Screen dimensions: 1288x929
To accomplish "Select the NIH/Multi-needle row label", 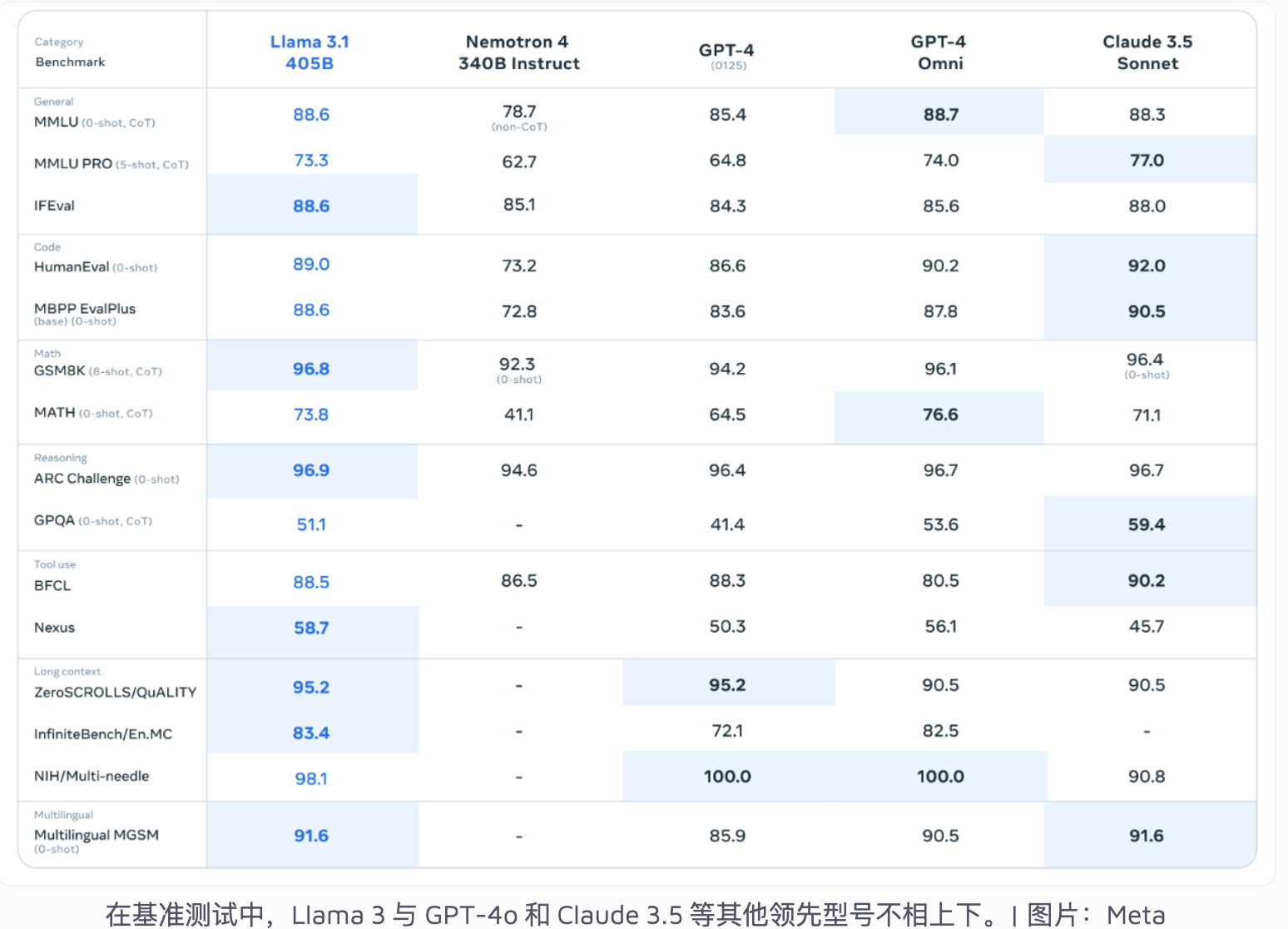I will (92, 776).
